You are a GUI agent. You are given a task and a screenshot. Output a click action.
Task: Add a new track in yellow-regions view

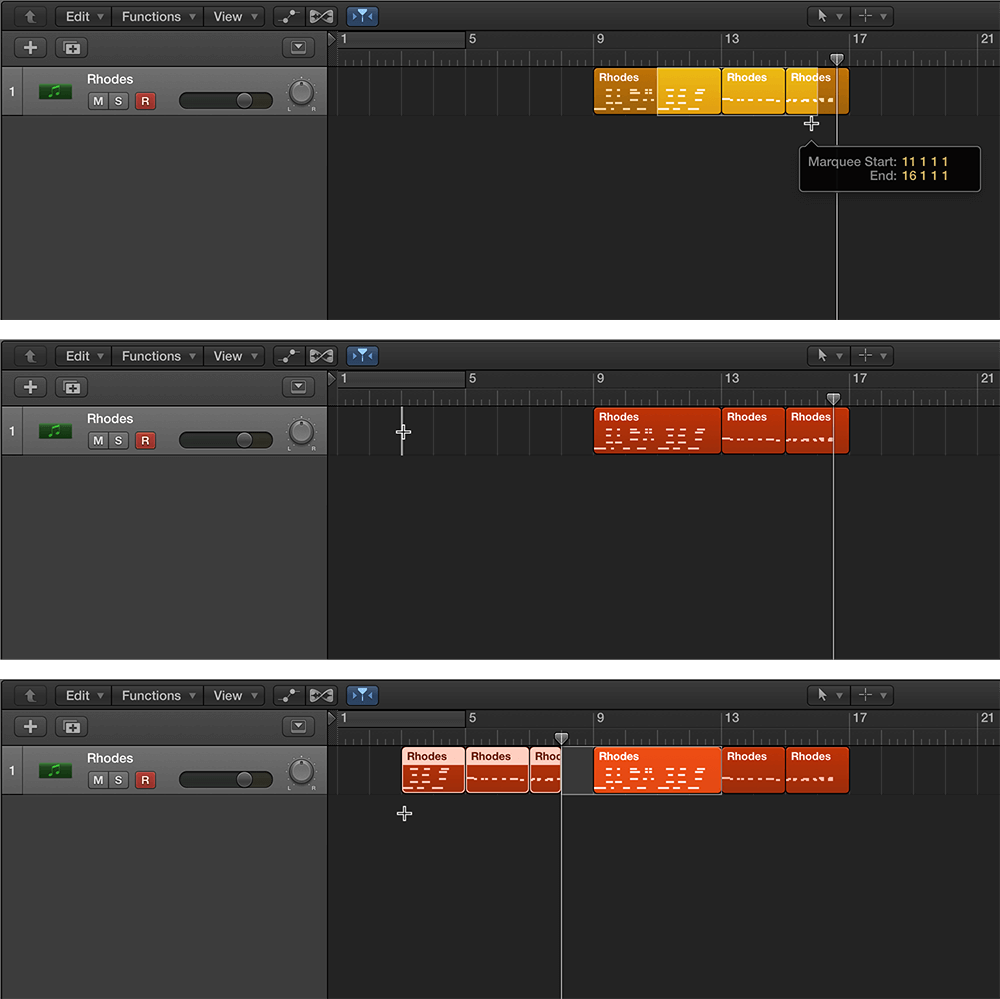[30, 48]
